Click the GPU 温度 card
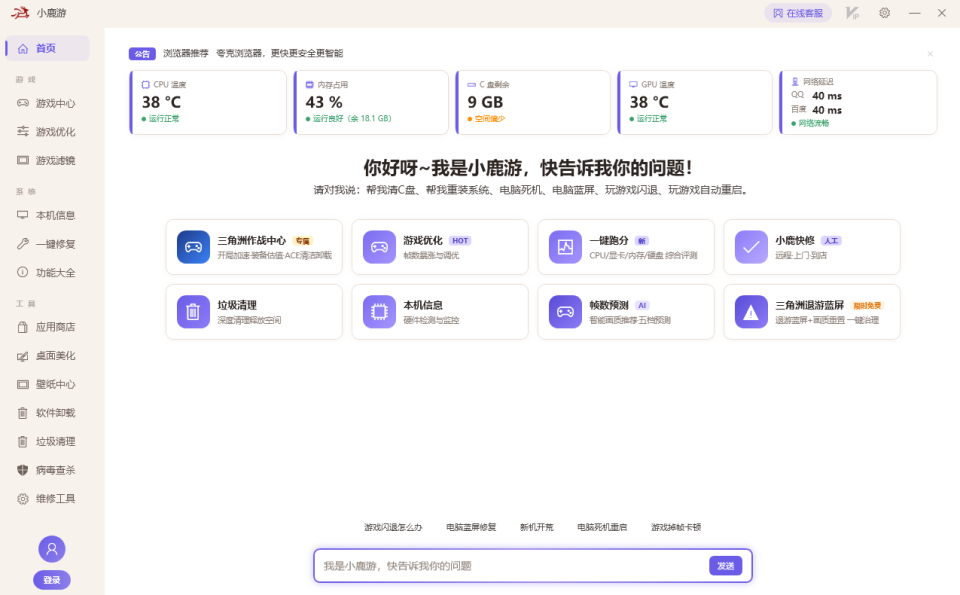 pyautogui.click(x=695, y=102)
